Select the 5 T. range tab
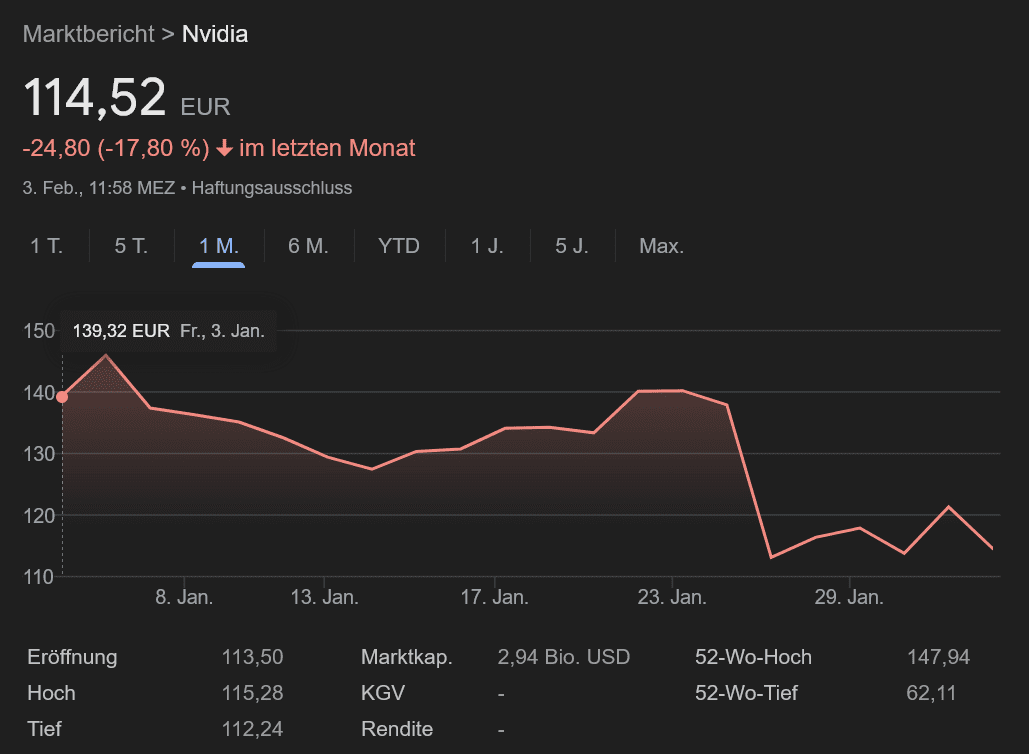1029x754 pixels. (x=131, y=246)
